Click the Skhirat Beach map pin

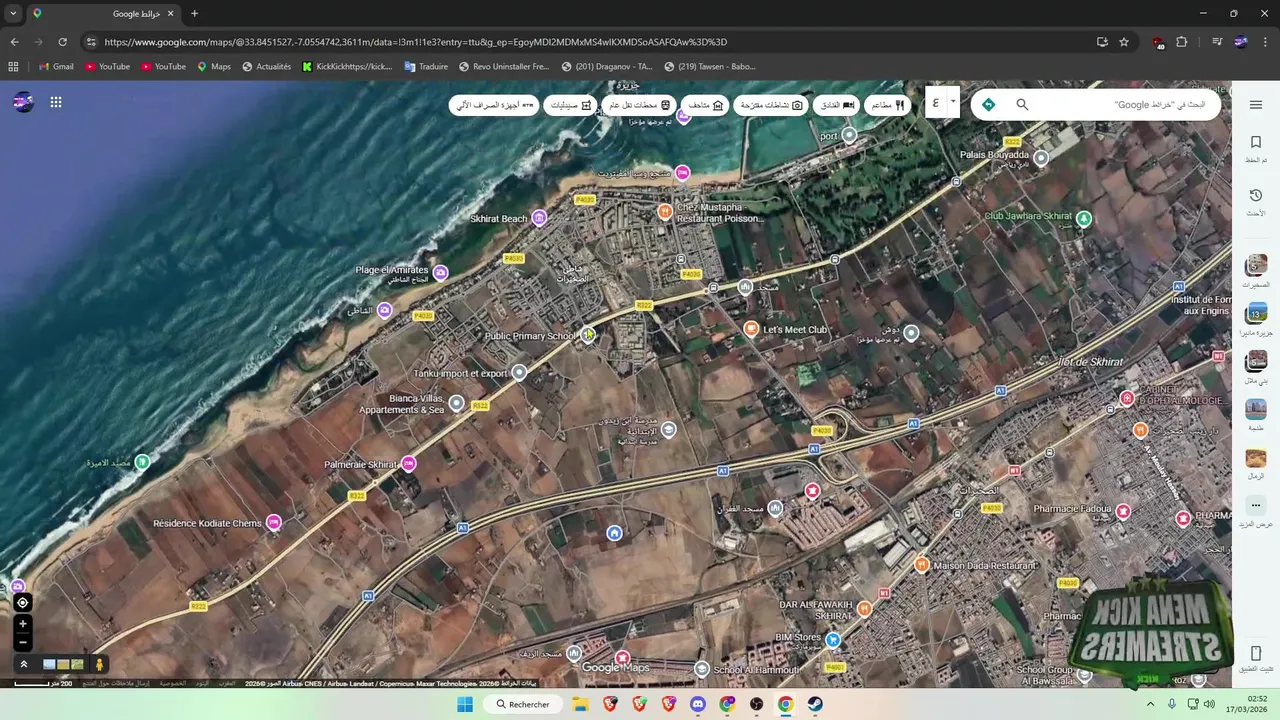point(539,218)
